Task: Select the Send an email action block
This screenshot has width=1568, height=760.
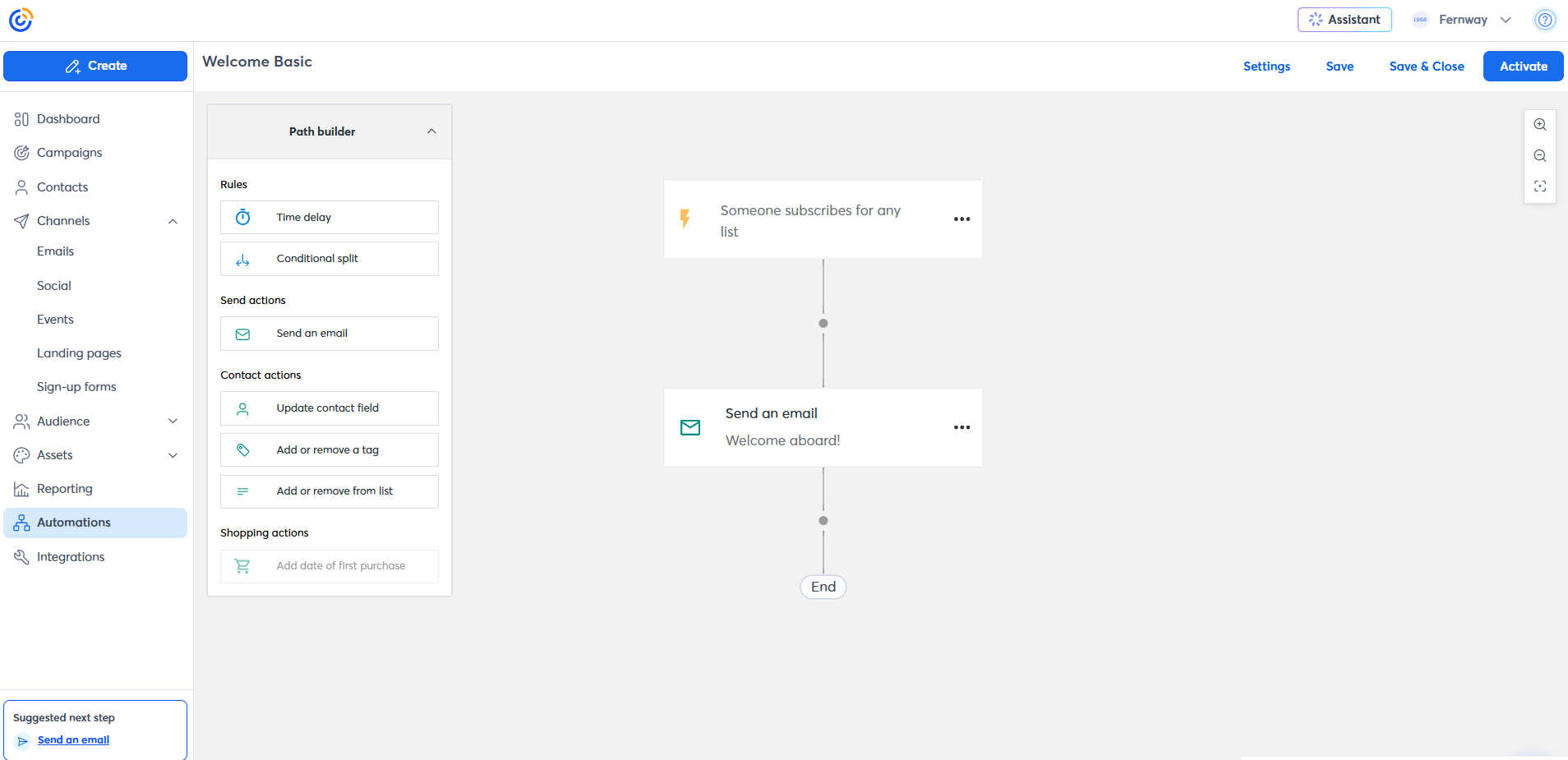Action: [x=330, y=334]
